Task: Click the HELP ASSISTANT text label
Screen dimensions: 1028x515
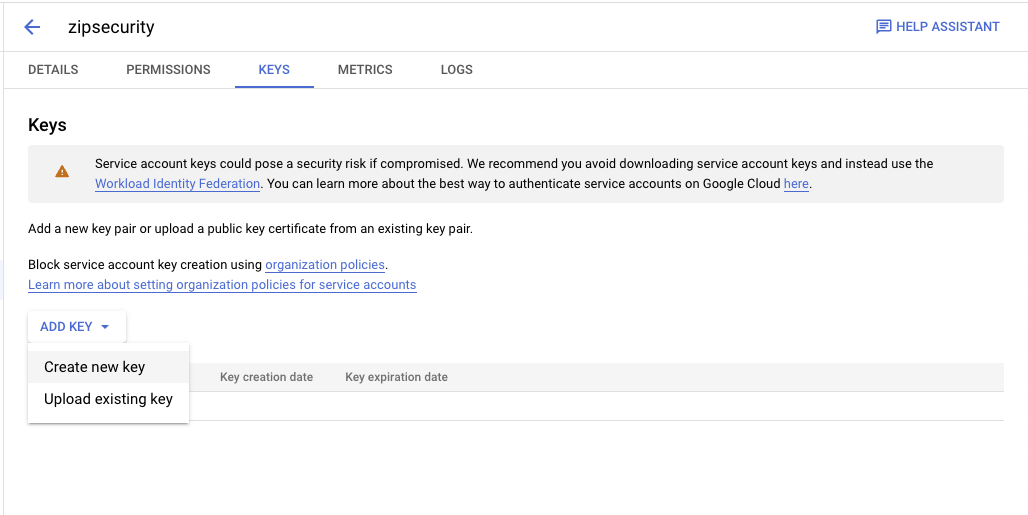Action: coord(947,27)
